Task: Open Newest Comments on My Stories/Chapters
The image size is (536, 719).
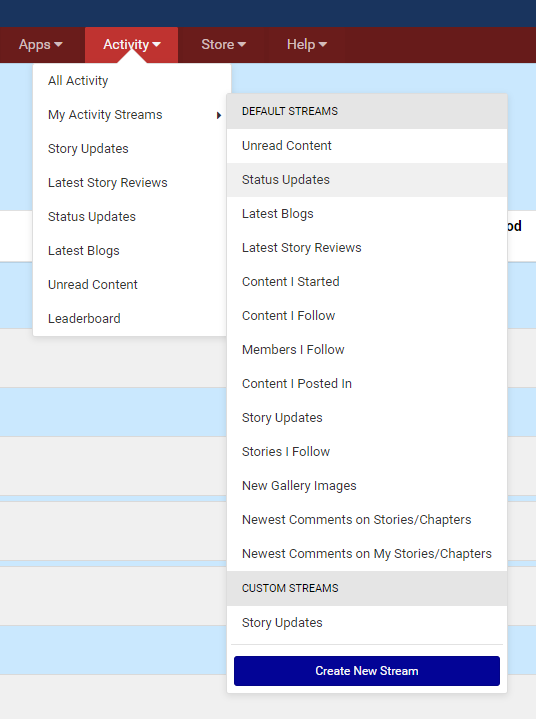Action: point(367,553)
